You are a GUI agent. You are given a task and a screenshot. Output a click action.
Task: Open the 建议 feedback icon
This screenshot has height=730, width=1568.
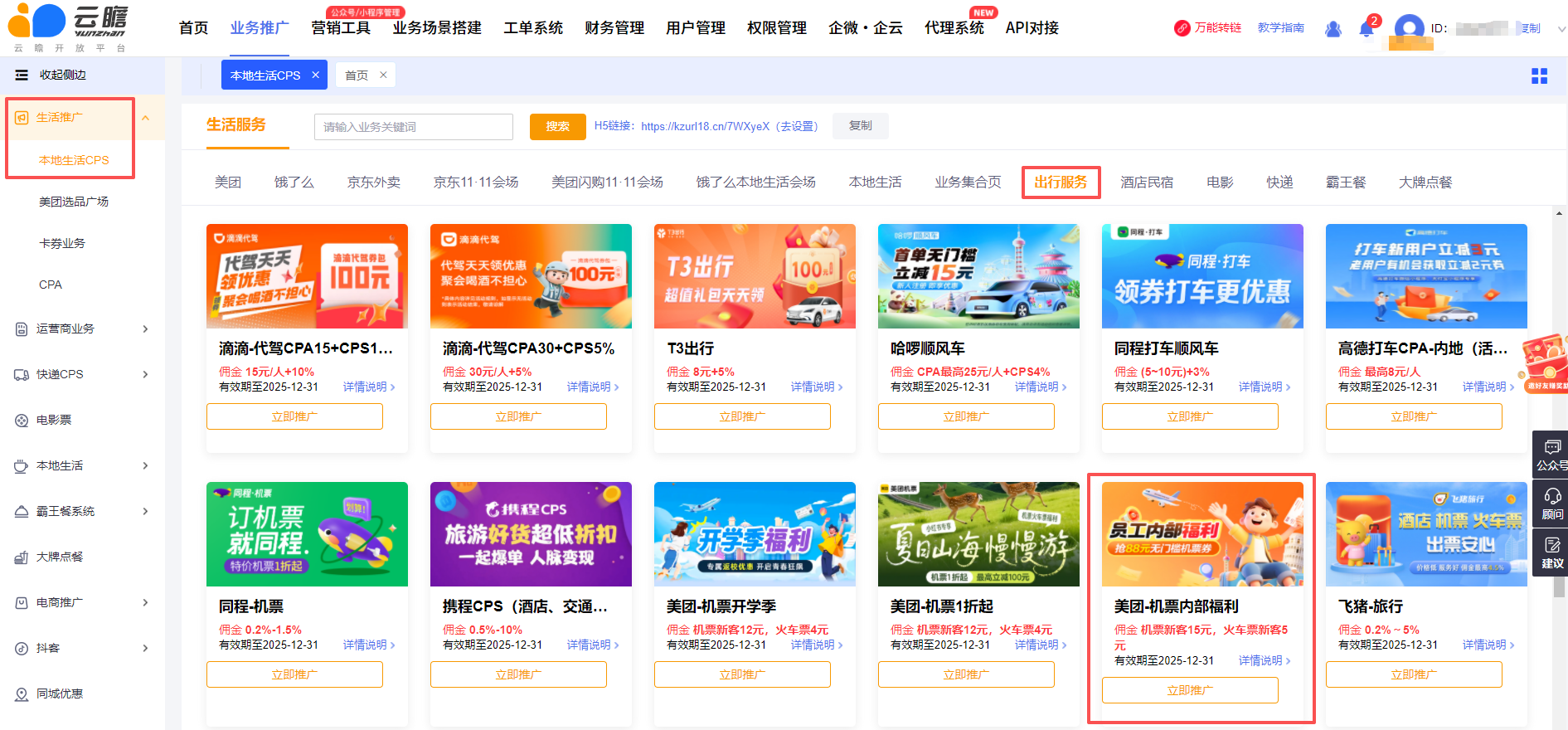coord(1551,552)
